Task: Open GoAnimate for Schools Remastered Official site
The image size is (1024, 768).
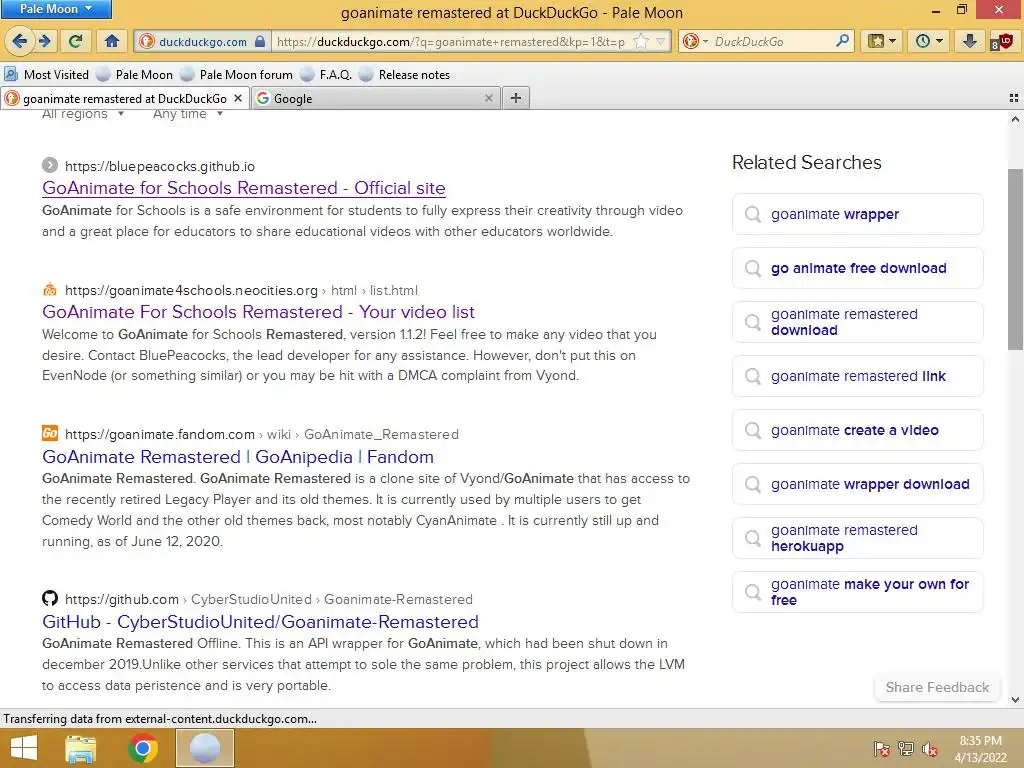Action: (244, 188)
